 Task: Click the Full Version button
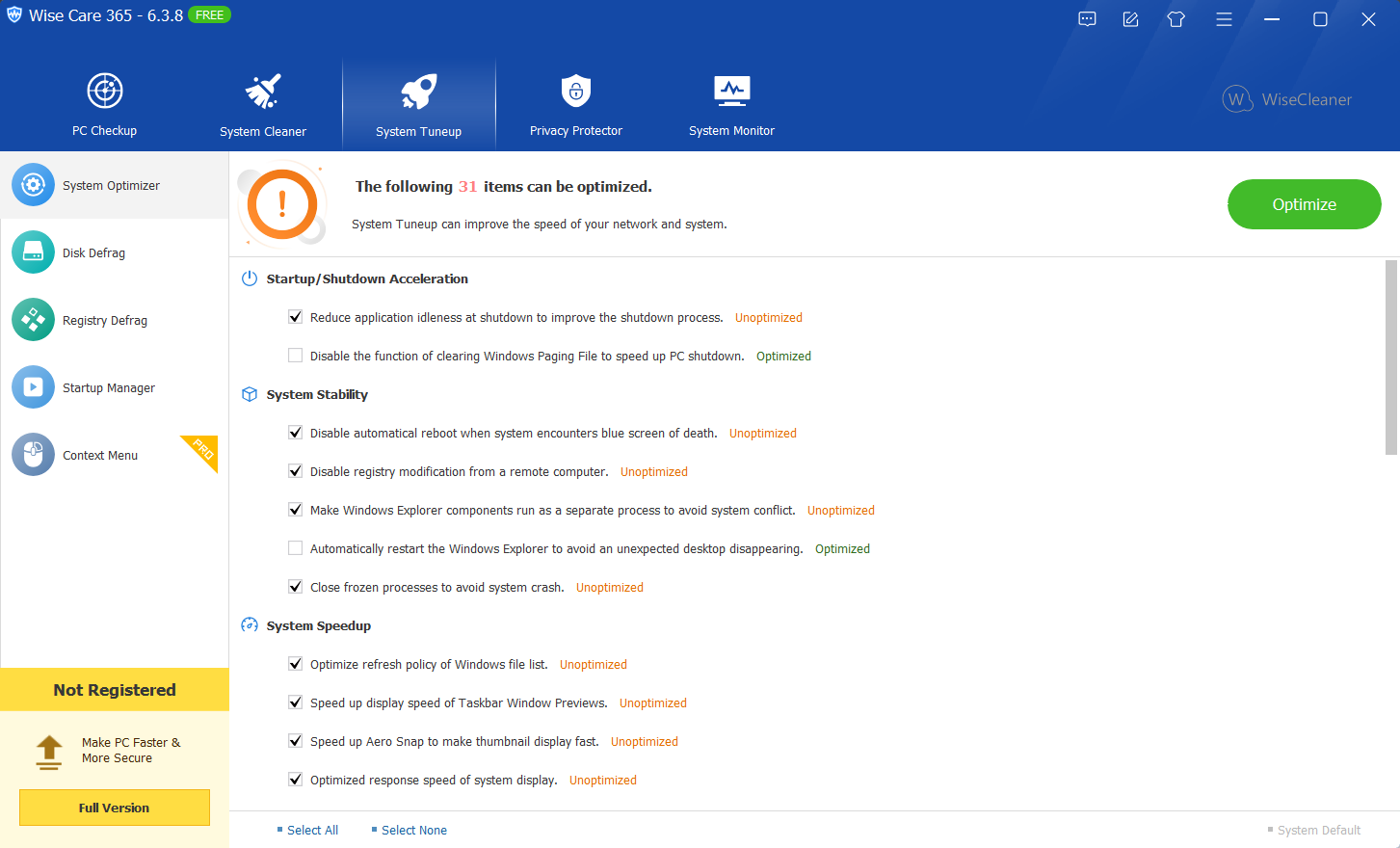(115, 808)
